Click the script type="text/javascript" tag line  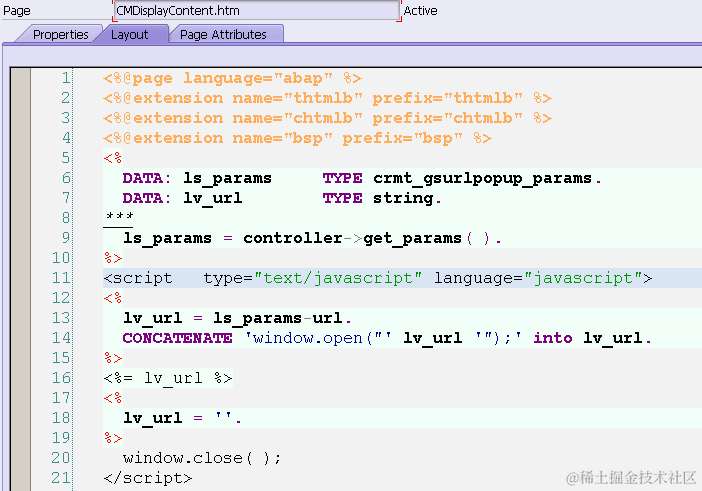coord(377,278)
